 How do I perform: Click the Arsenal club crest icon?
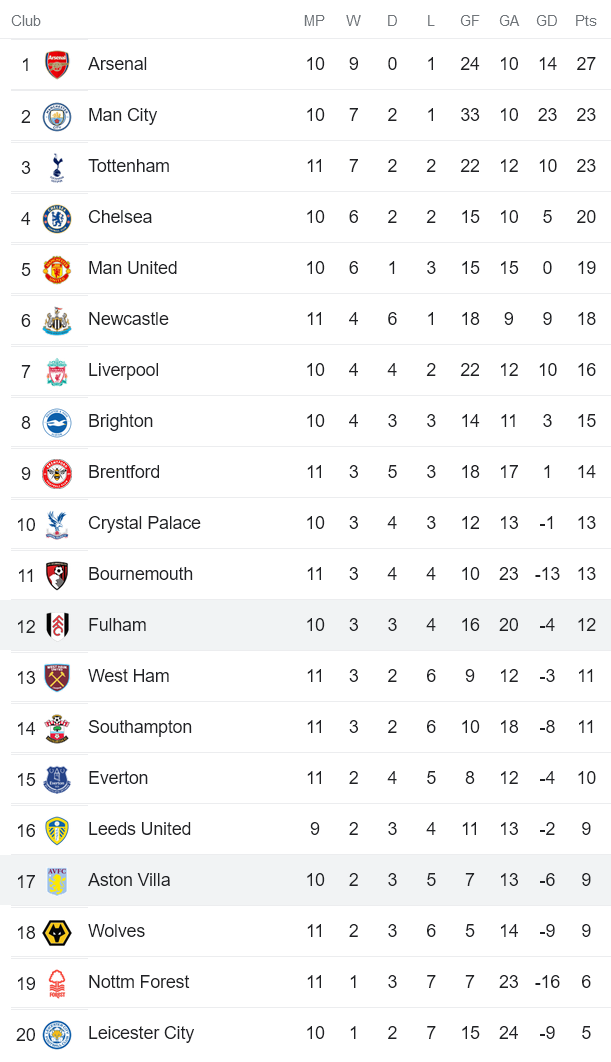[x=57, y=65]
